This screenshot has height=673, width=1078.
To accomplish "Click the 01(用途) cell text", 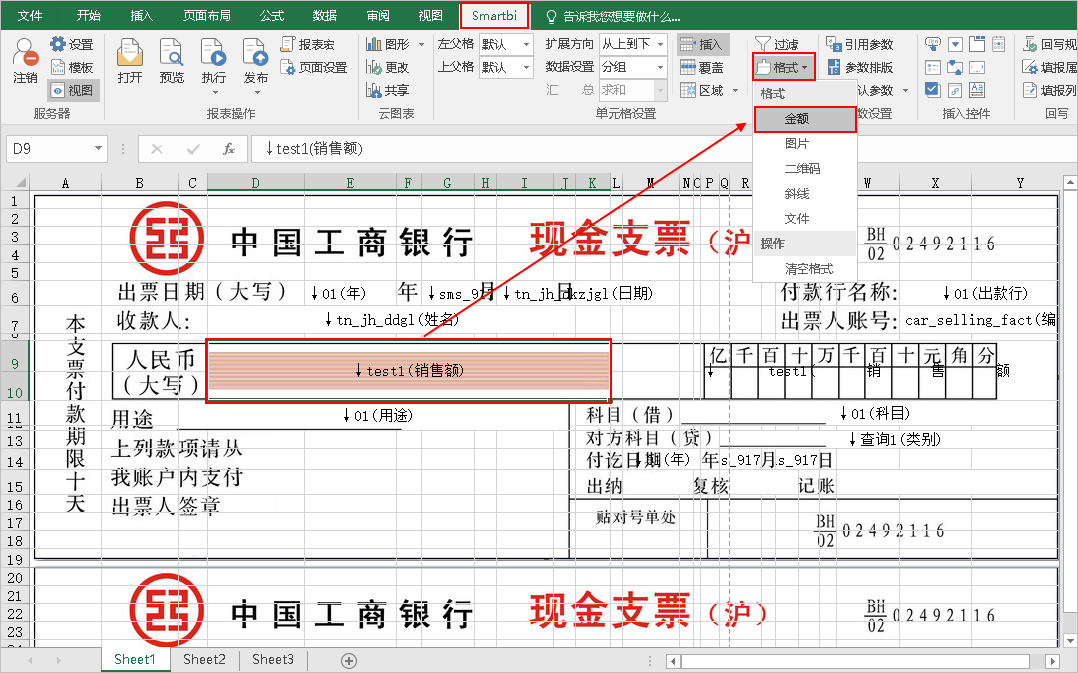I will click(378, 415).
